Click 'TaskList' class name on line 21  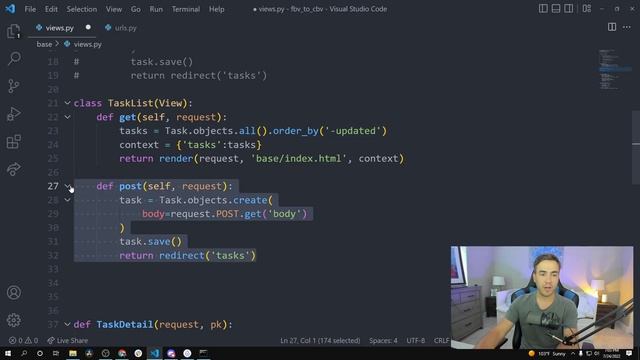(131, 103)
